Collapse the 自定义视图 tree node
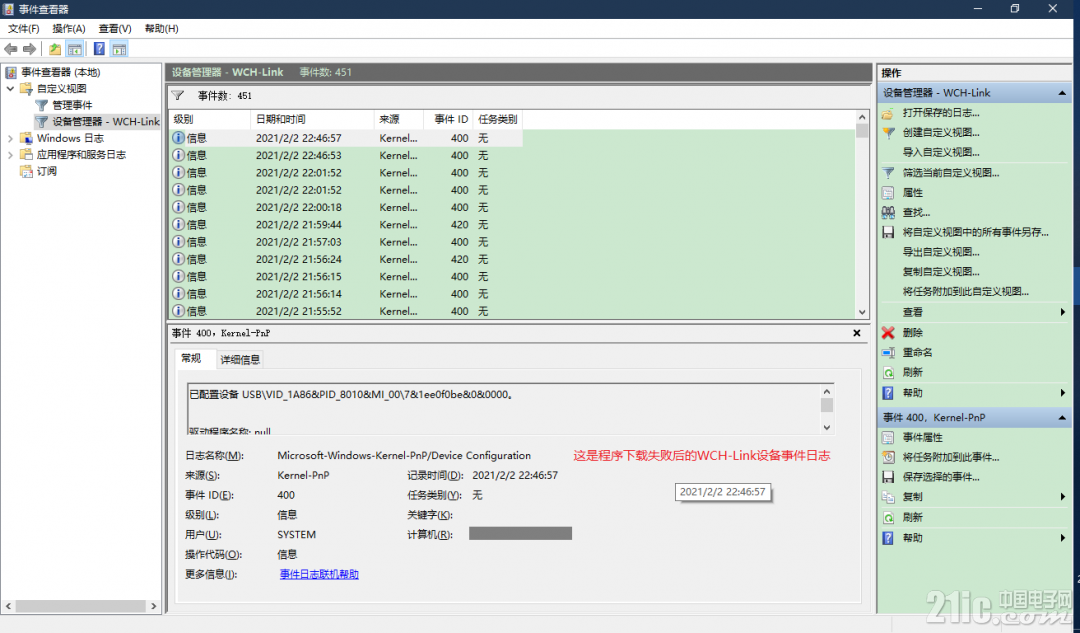The width and height of the screenshot is (1080, 633). coord(10,89)
